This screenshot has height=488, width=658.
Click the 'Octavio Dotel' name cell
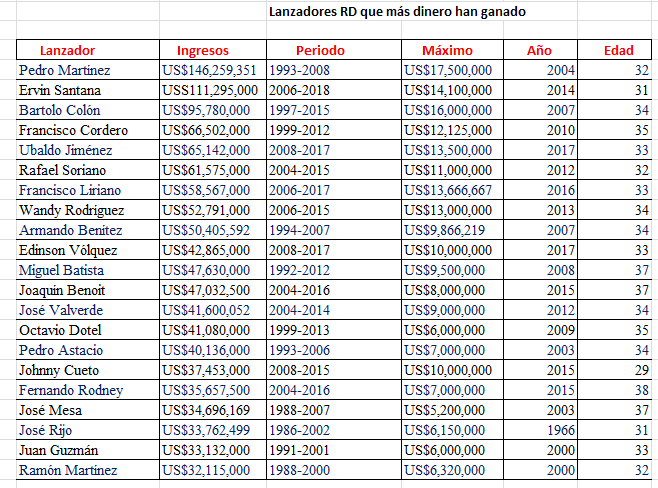tap(61, 330)
